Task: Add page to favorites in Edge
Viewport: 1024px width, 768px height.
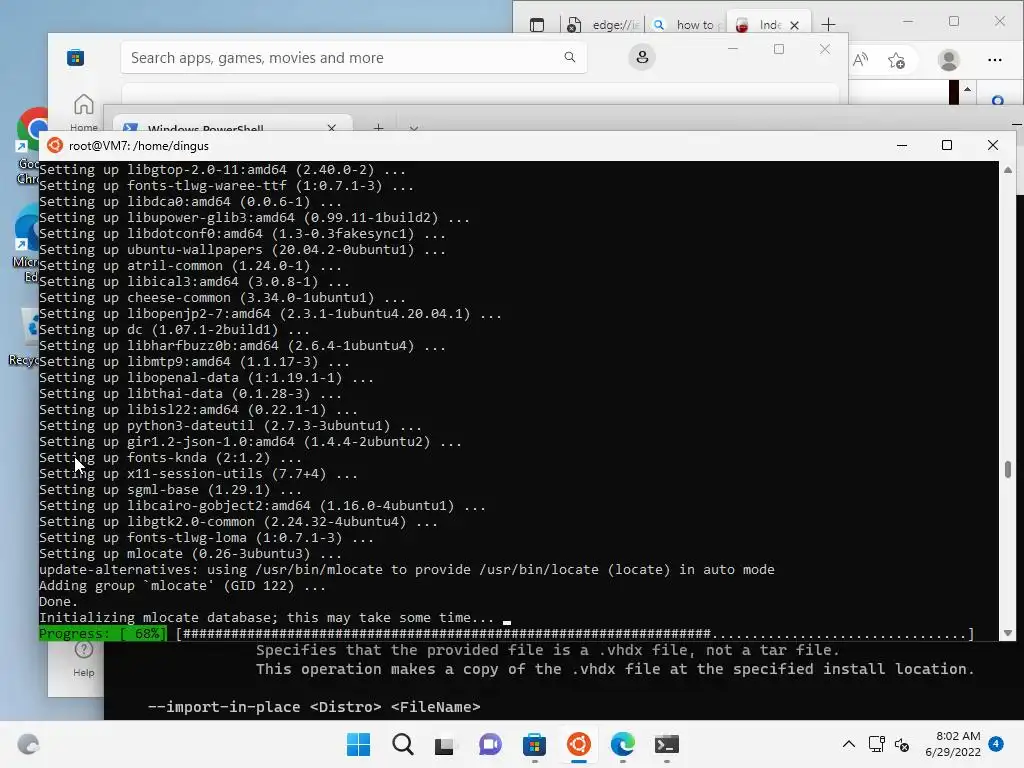Action: pyautogui.click(x=897, y=60)
